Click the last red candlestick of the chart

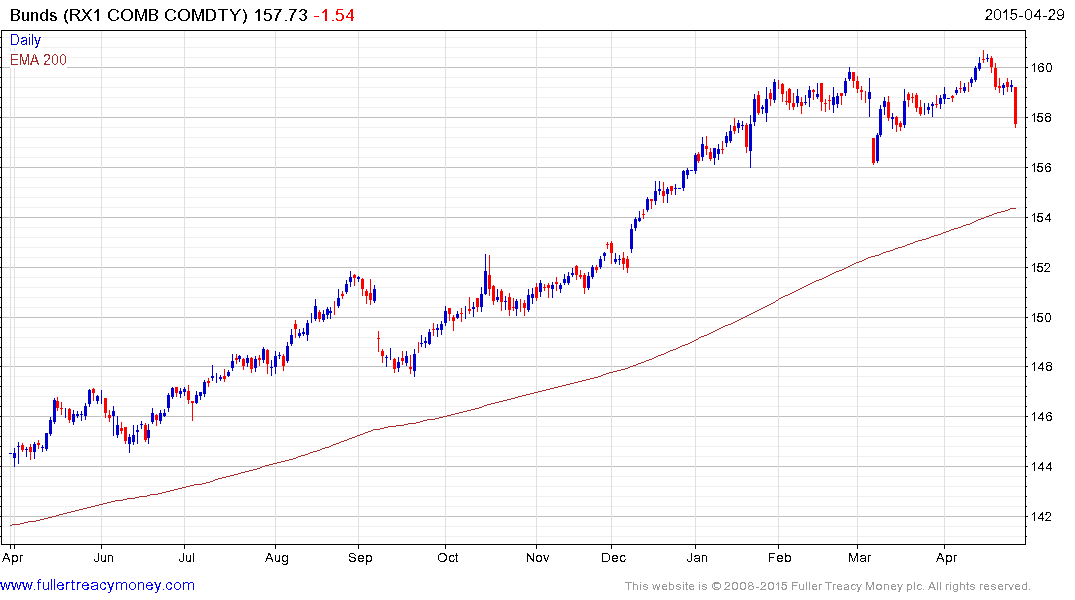click(1015, 106)
